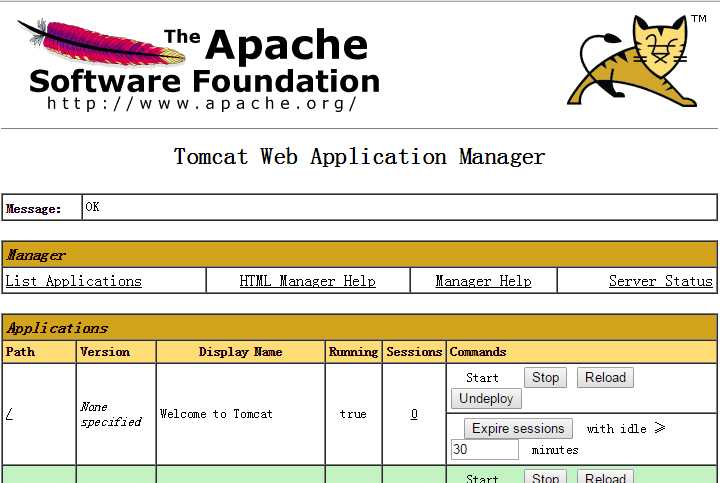Image resolution: width=720 pixels, height=483 pixels.
Task: Click the "Message:" label
Action: [33, 209]
